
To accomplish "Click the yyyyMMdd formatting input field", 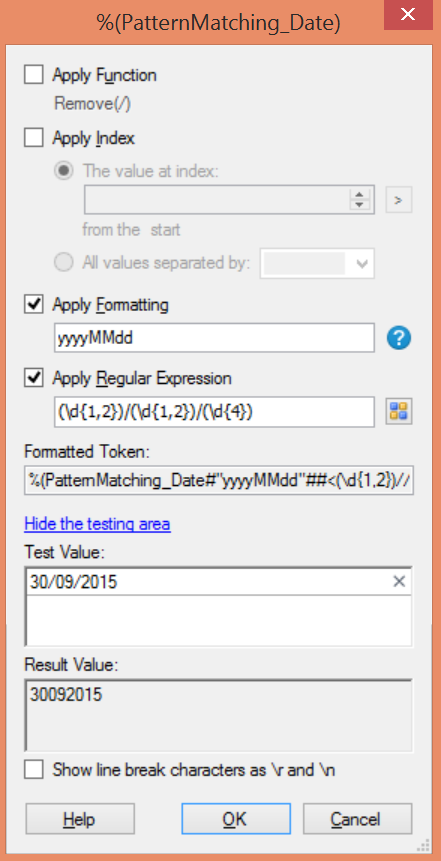I will 214,338.
